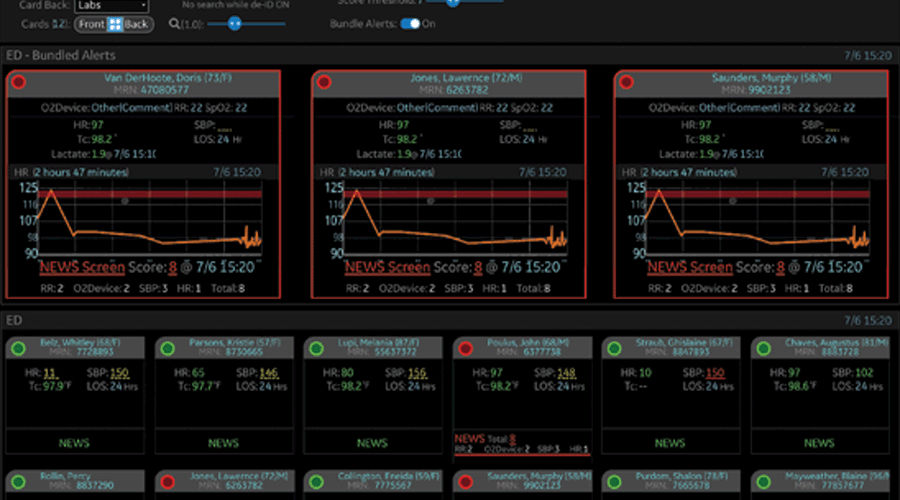Click SBP 148 value on Poulus card
Image resolution: width=900 pixels, height=500 pixels.
tap(567, 373)
